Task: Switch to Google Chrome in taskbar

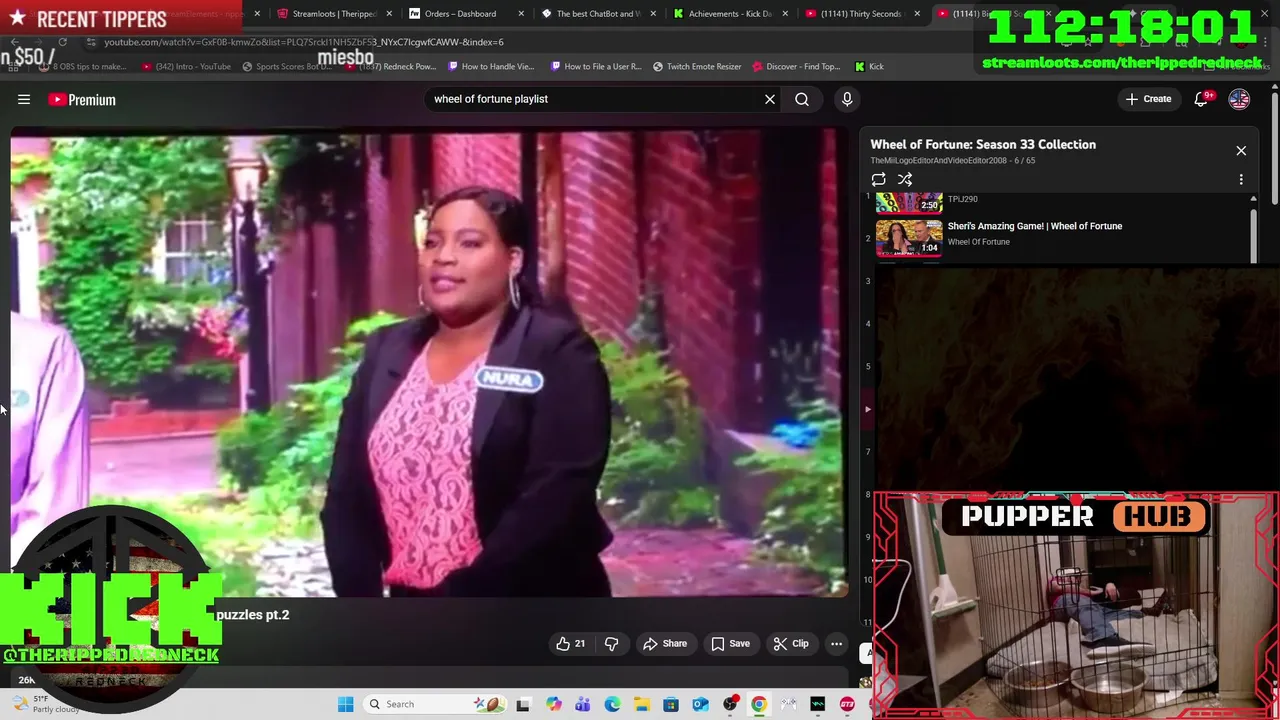Action: click(759, 704)
